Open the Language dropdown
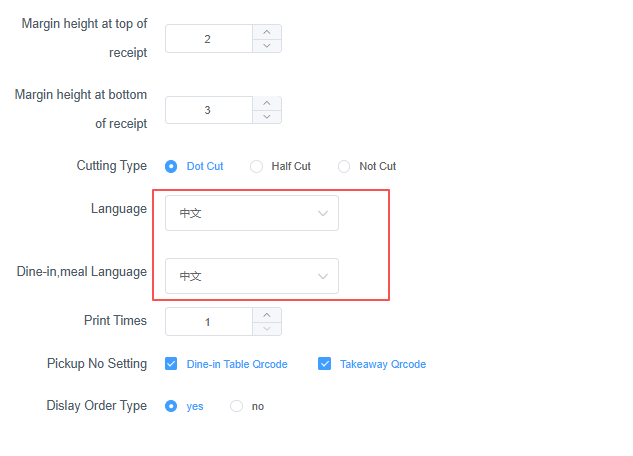633x456 pixels. pyautogui.click(x=251, y=213)
